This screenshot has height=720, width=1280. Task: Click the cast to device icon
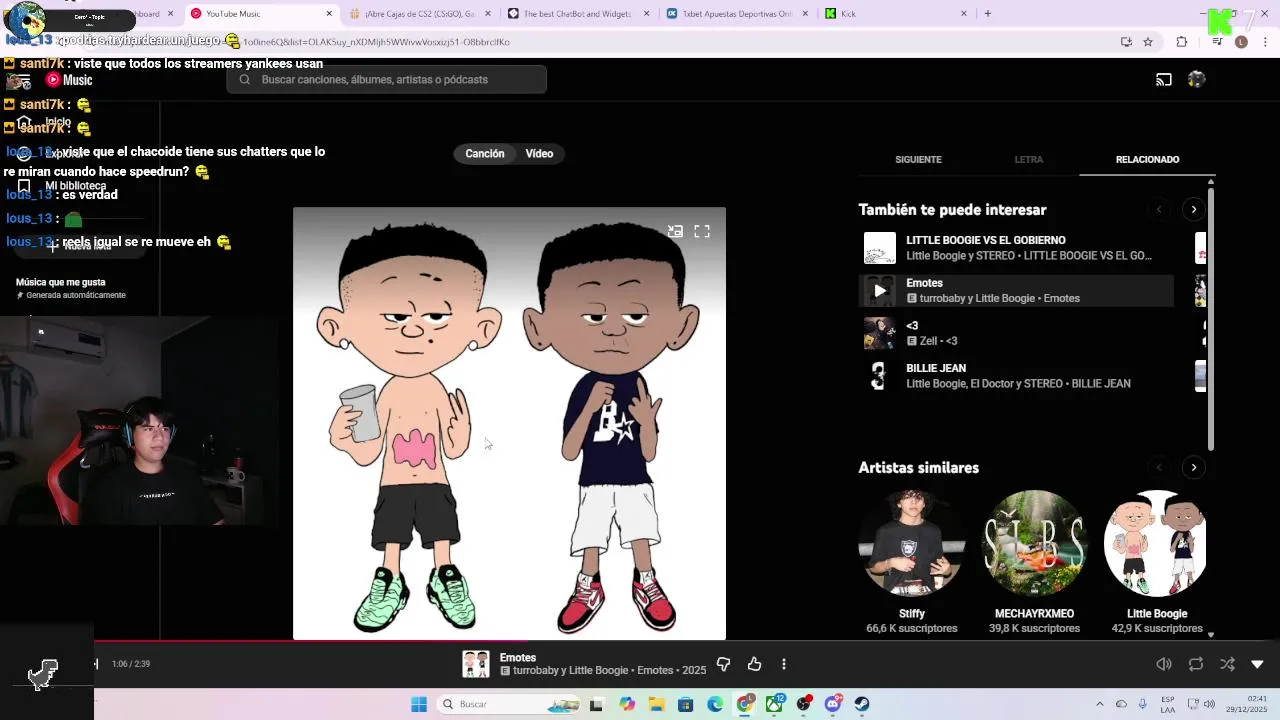pyautogui.click(x=1164, y=80)
